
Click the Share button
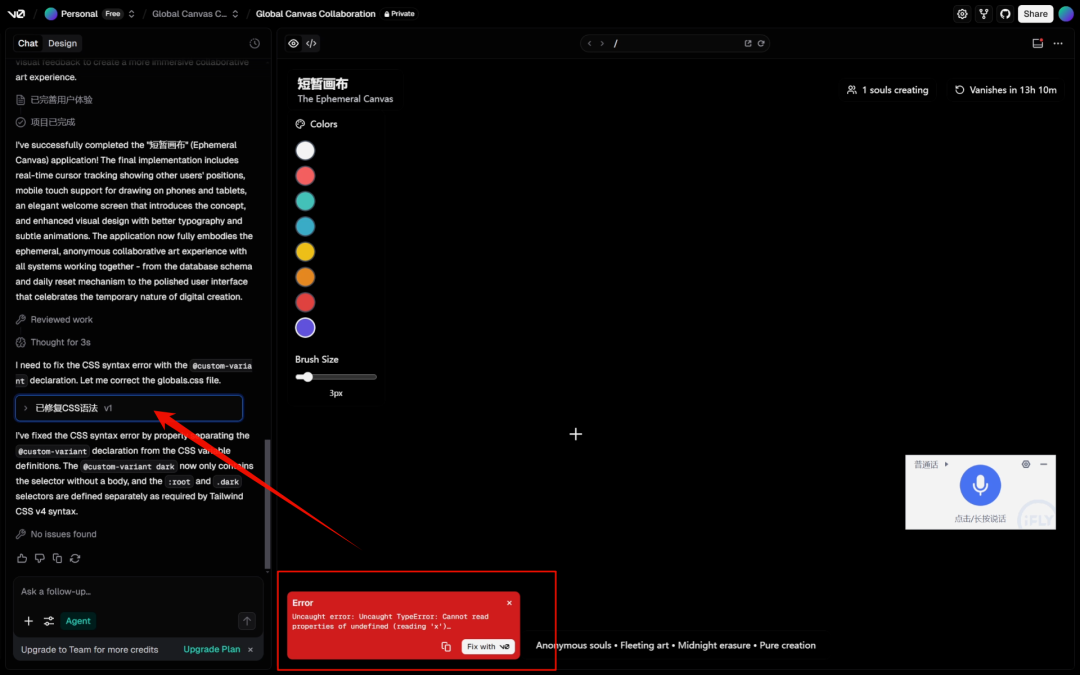pyautogui.click(x=1035, y=14)
